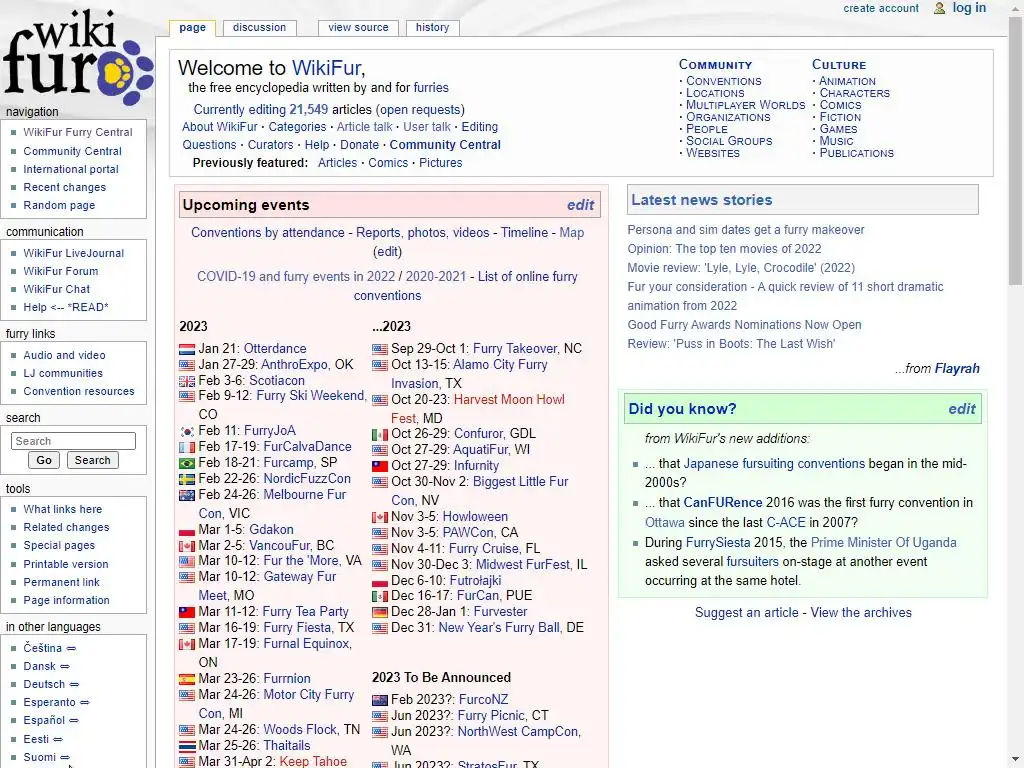The image size is (1024, 768).
Task: Click the Poland flag next to Futrołajki
Action: tap(379, 581)
